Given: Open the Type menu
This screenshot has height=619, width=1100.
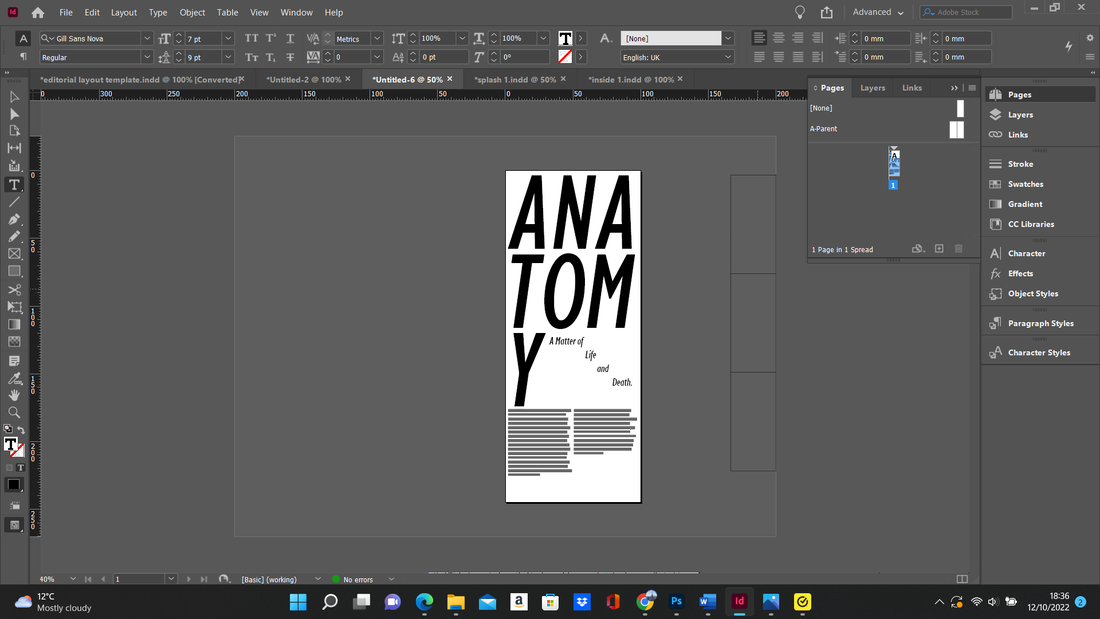Looking at the screenshot, I should 158,13.
